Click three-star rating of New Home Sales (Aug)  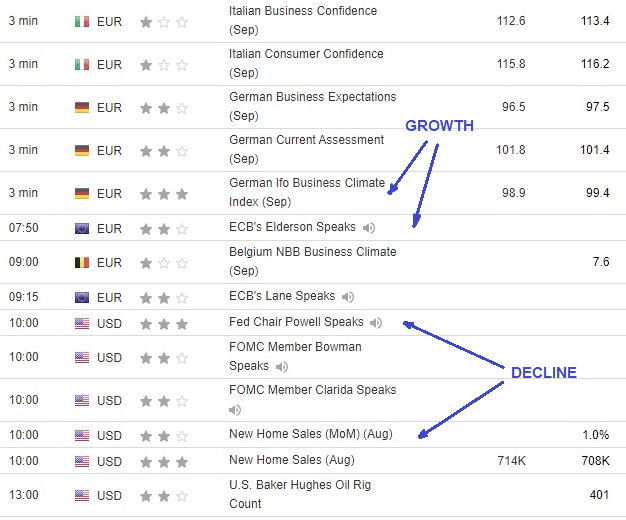click(164, 462)
